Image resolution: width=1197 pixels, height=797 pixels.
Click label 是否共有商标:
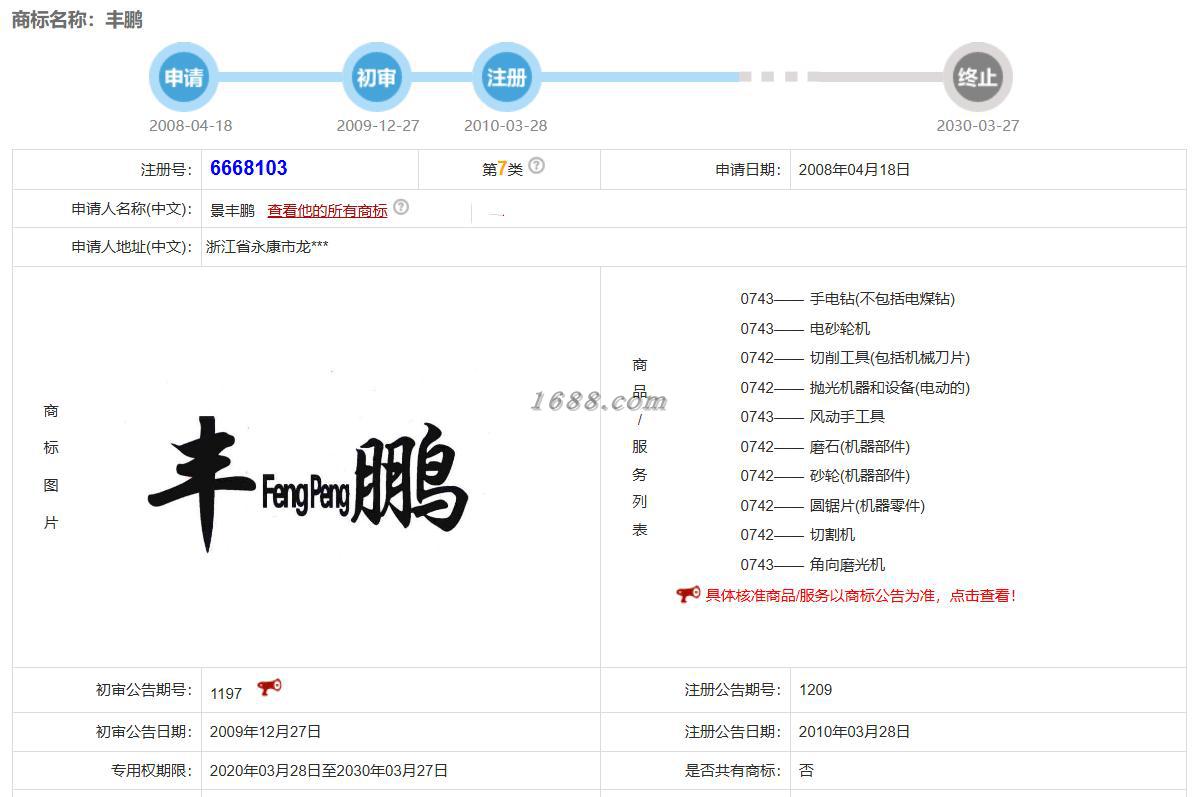733,770
